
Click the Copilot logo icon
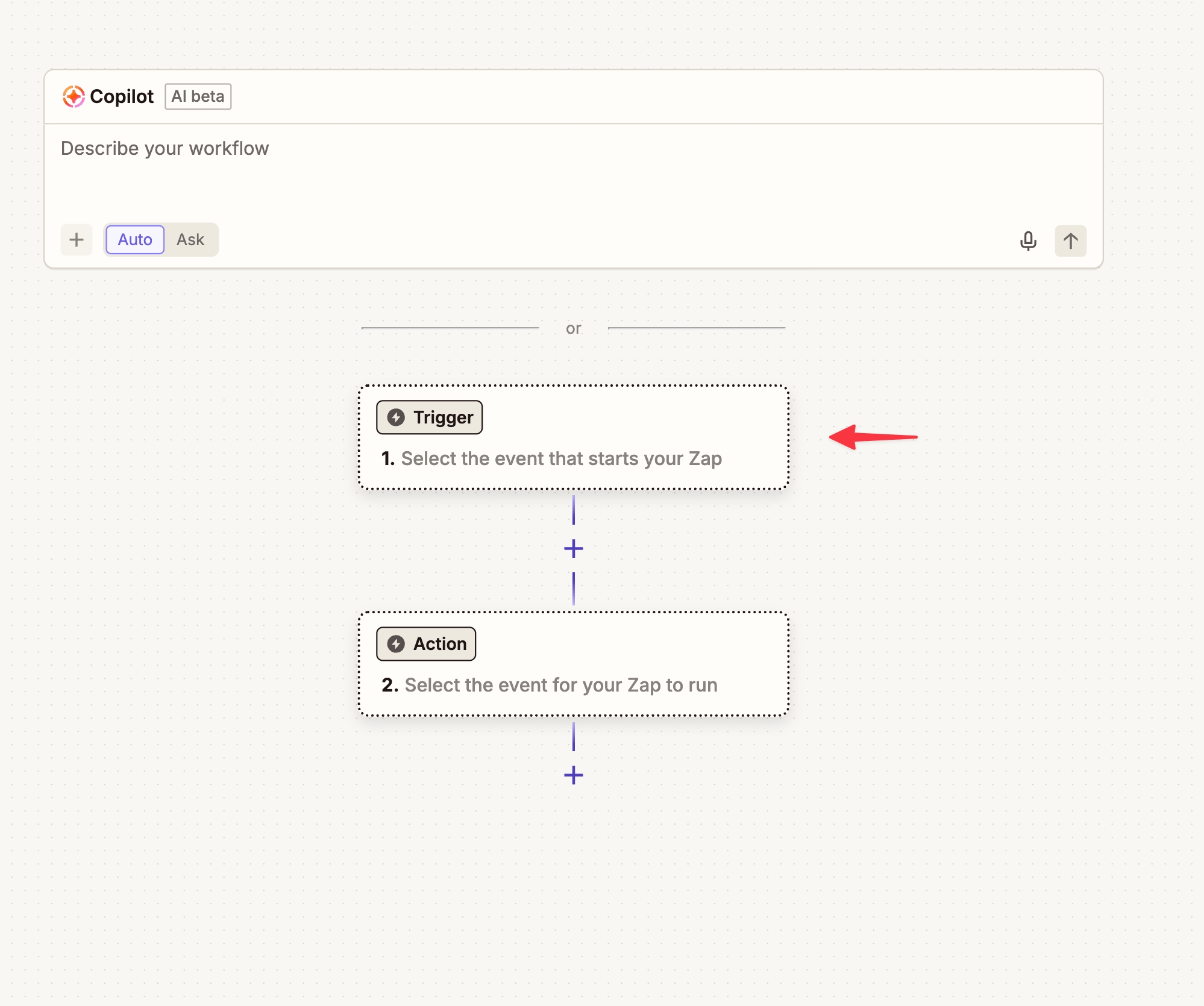click(74, 96)
